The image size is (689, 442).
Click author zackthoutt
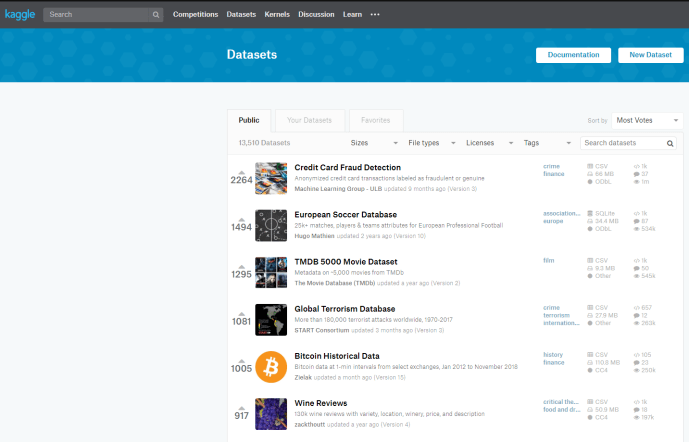[310, 424]
